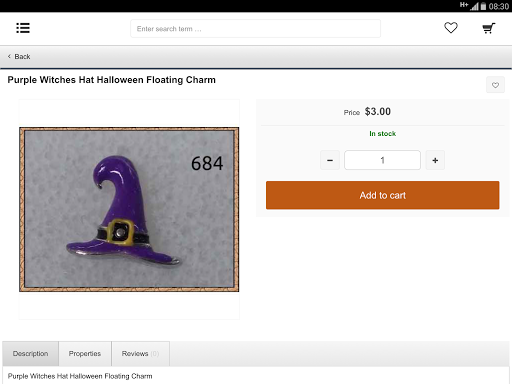Decrease quantity with minus button
512x384 pixels.
[x=330, y=160]
